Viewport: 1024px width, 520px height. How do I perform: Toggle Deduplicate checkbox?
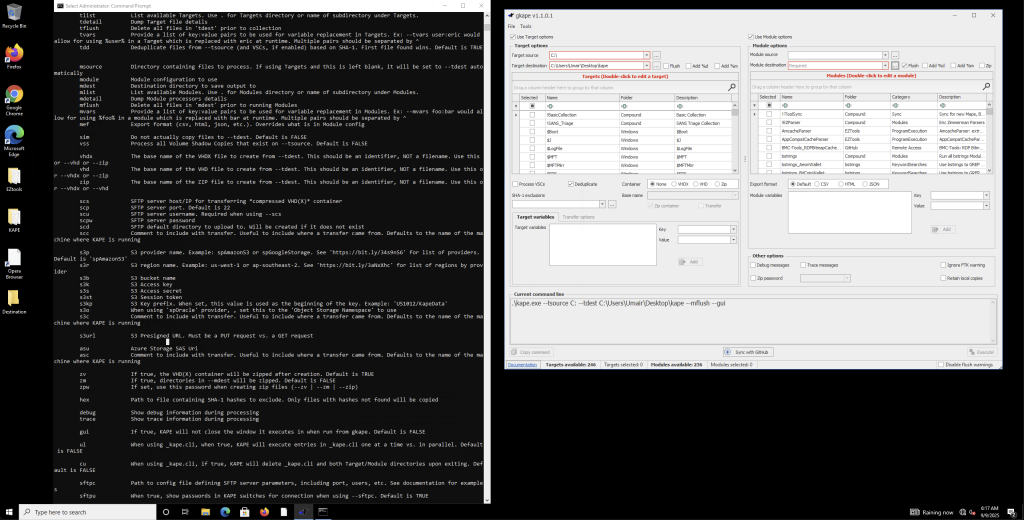(x=571, y=184)
